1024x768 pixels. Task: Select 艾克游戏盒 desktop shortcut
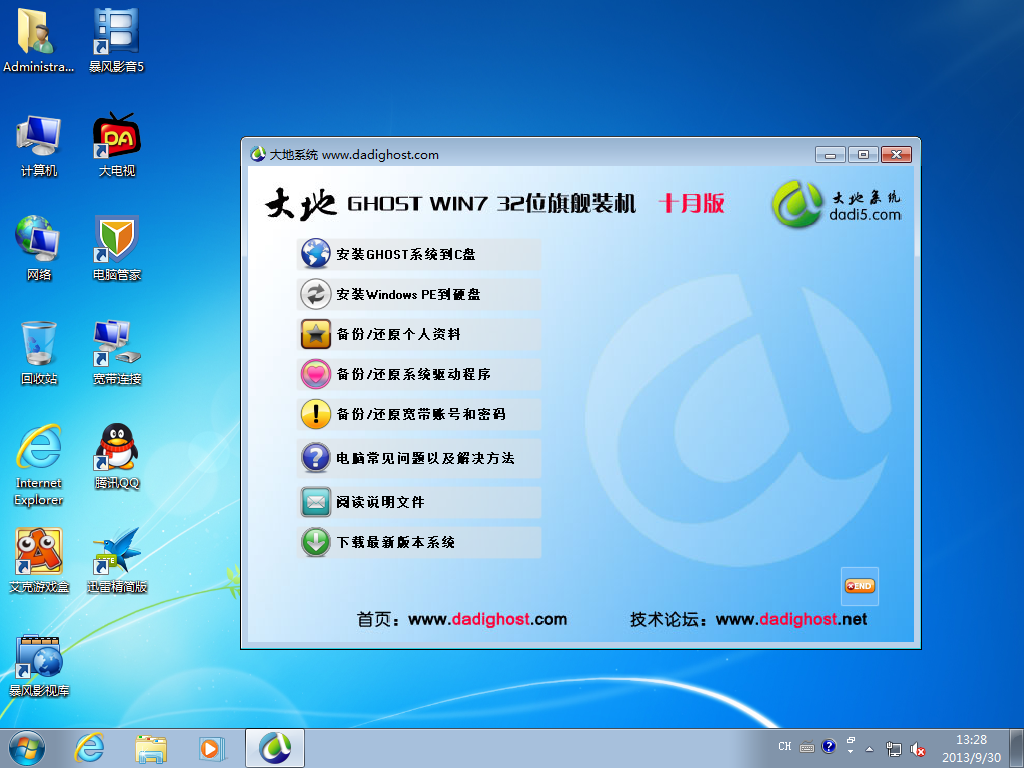point(39,560)
